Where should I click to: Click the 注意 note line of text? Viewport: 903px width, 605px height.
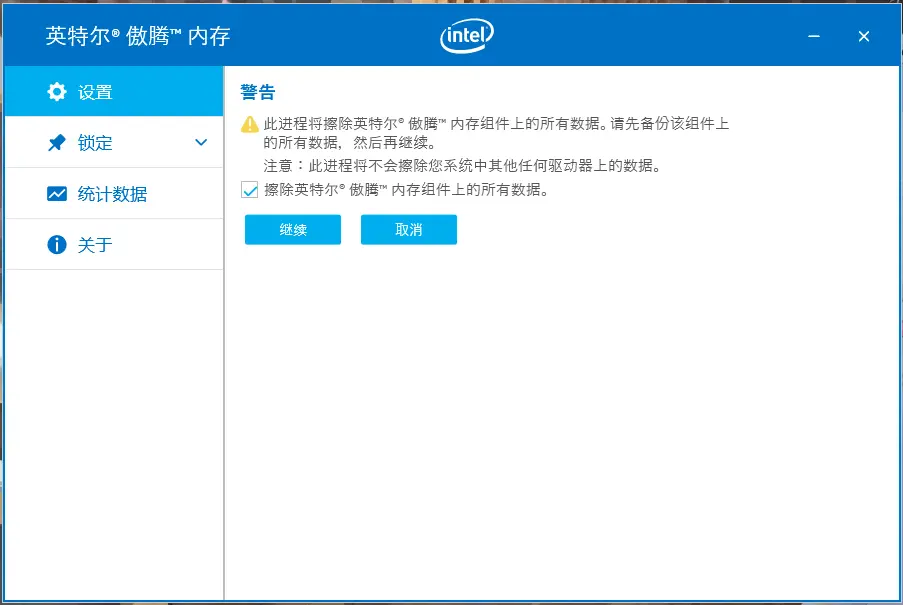click(x=455, y=165)
